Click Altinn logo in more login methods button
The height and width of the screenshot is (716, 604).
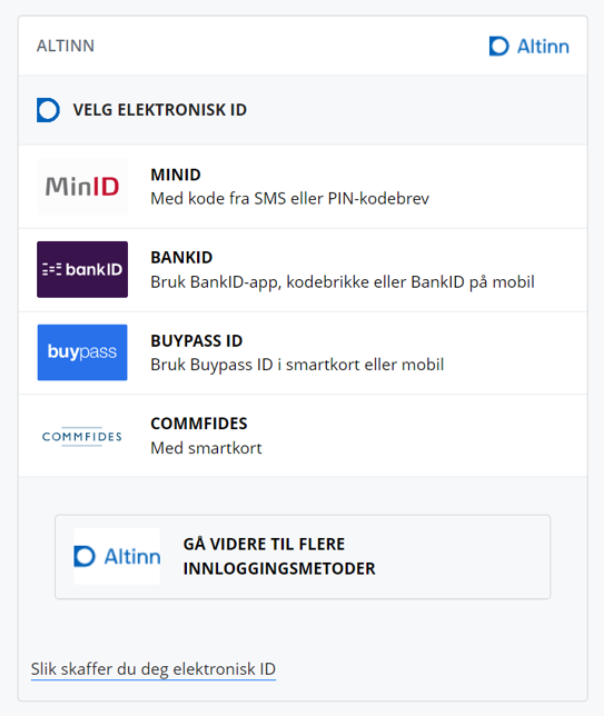click(117, 556)
